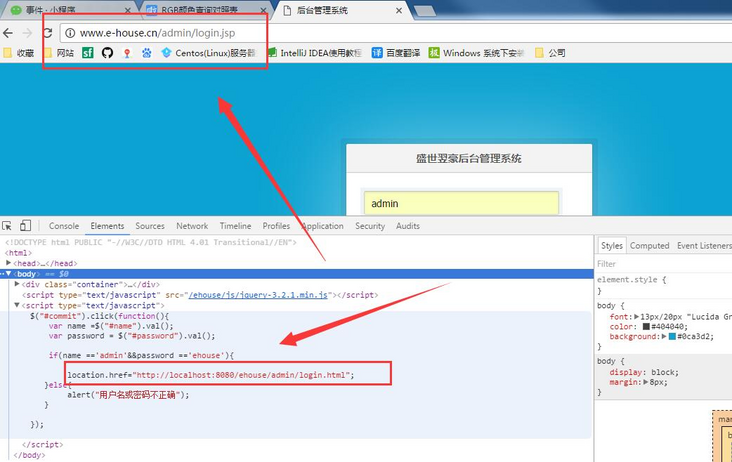Open the Baidu paw bookmark icon
The height and width of the screenshot is (462, 732).
click(147, 53)
